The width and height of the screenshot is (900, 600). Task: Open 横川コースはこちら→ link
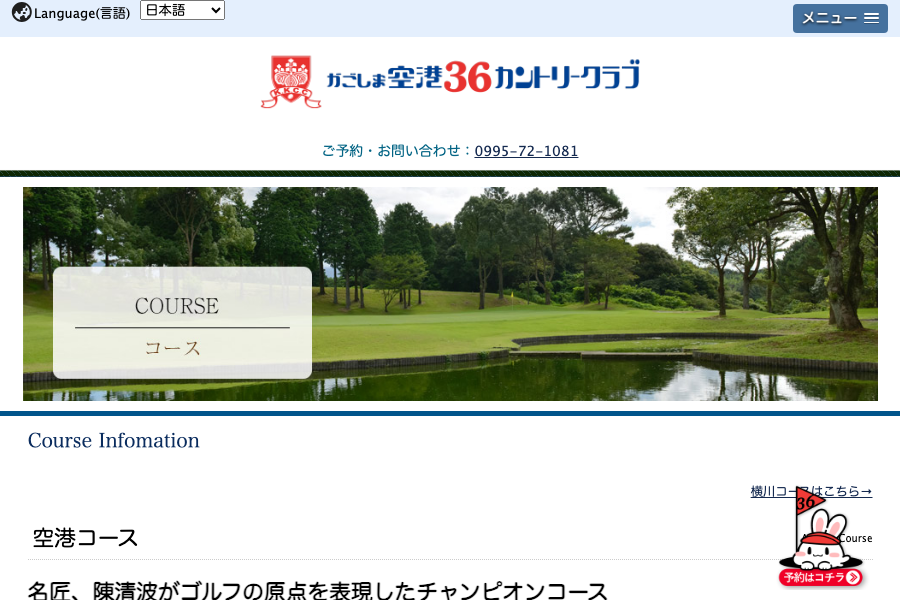click(x=811, y=491)
